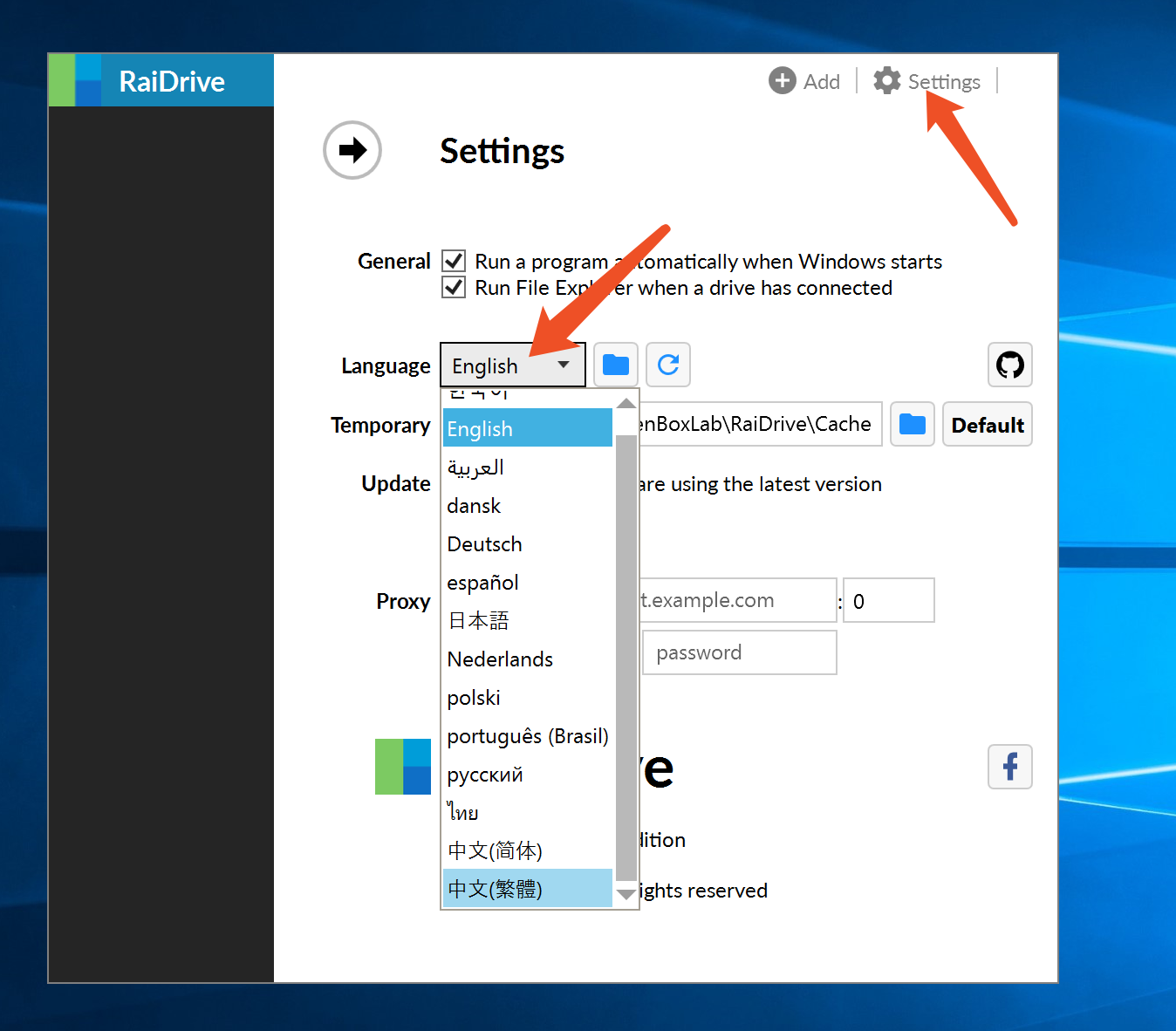This screenshot has height=1031, width=1176.
Task: Open the GitHub icon link
Action: pyautogui.click(x=1010, y=365)
